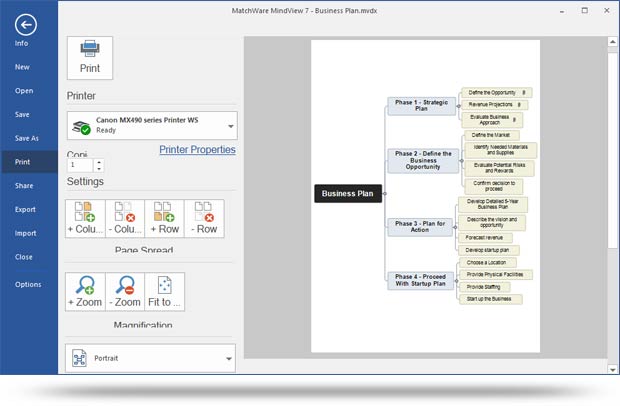The image size is (620, 406).
Task: Click Identify Needed Materials and Supplies
Action: [501, 150]
